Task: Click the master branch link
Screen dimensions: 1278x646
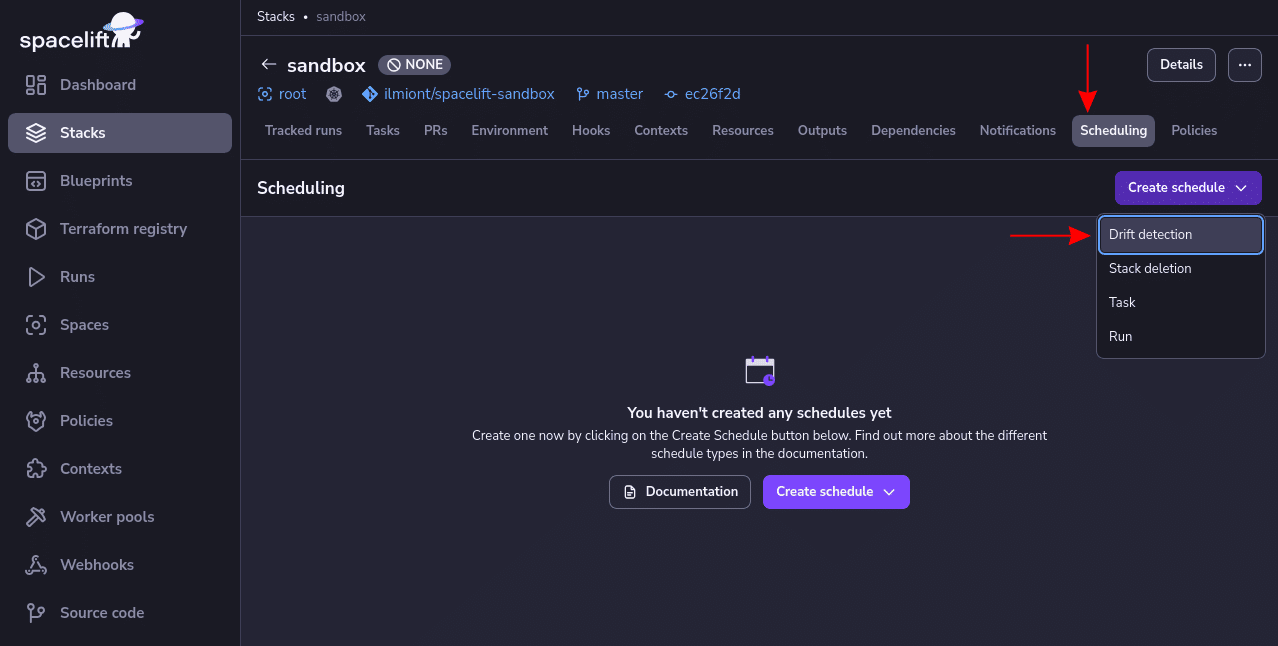Action: [620, 94]
